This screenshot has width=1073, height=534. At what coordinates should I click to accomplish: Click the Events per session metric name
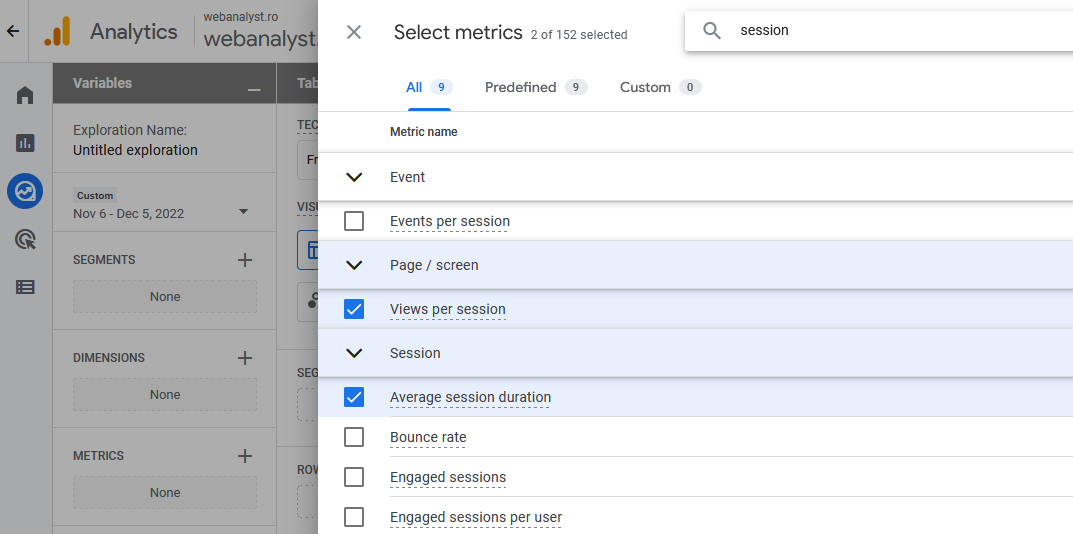[x=450, y=221]
